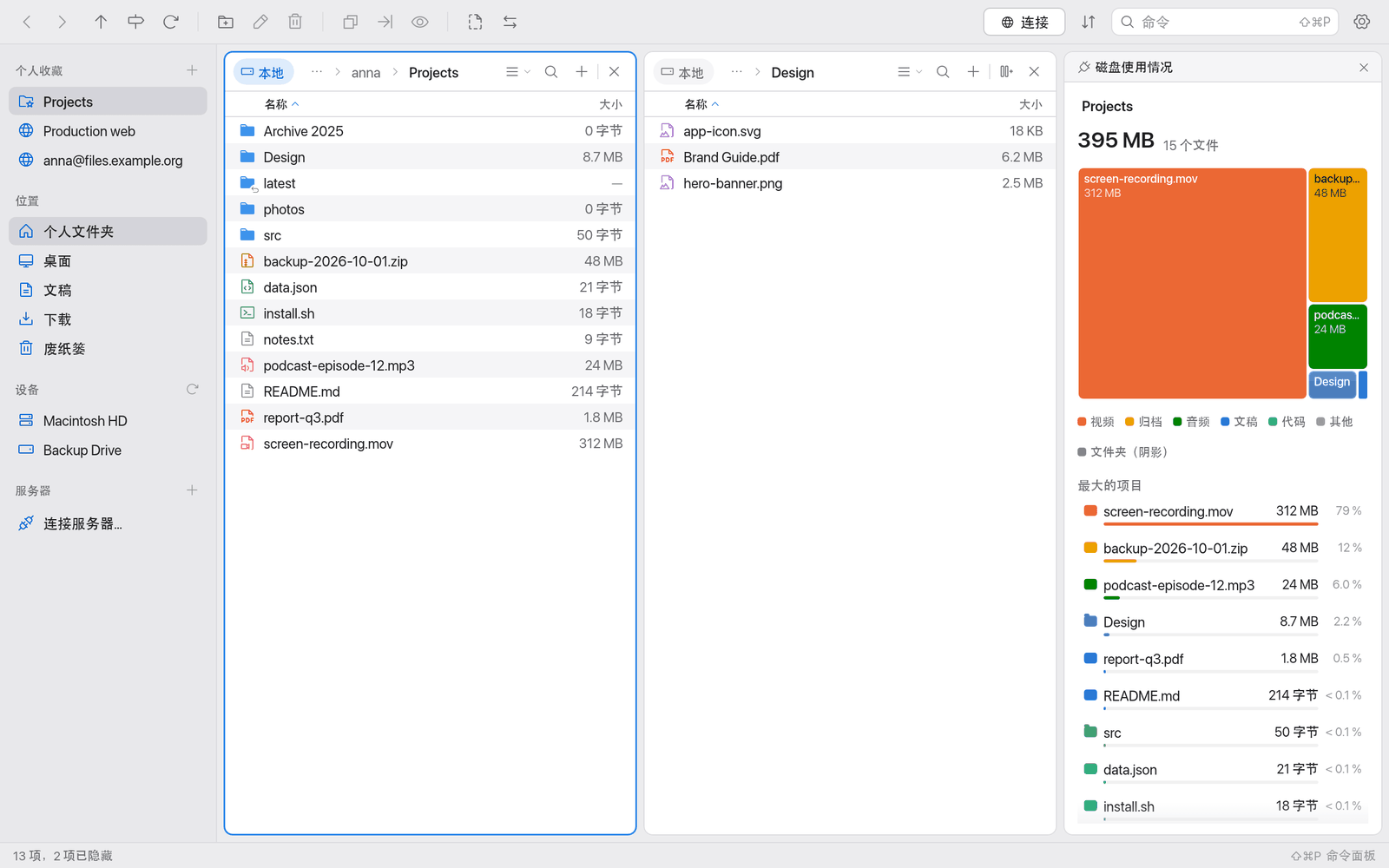The height and width of the screenshot is (868, 1389).
Task: Click the green podcast treemap block
Action: coord(1338,337)
